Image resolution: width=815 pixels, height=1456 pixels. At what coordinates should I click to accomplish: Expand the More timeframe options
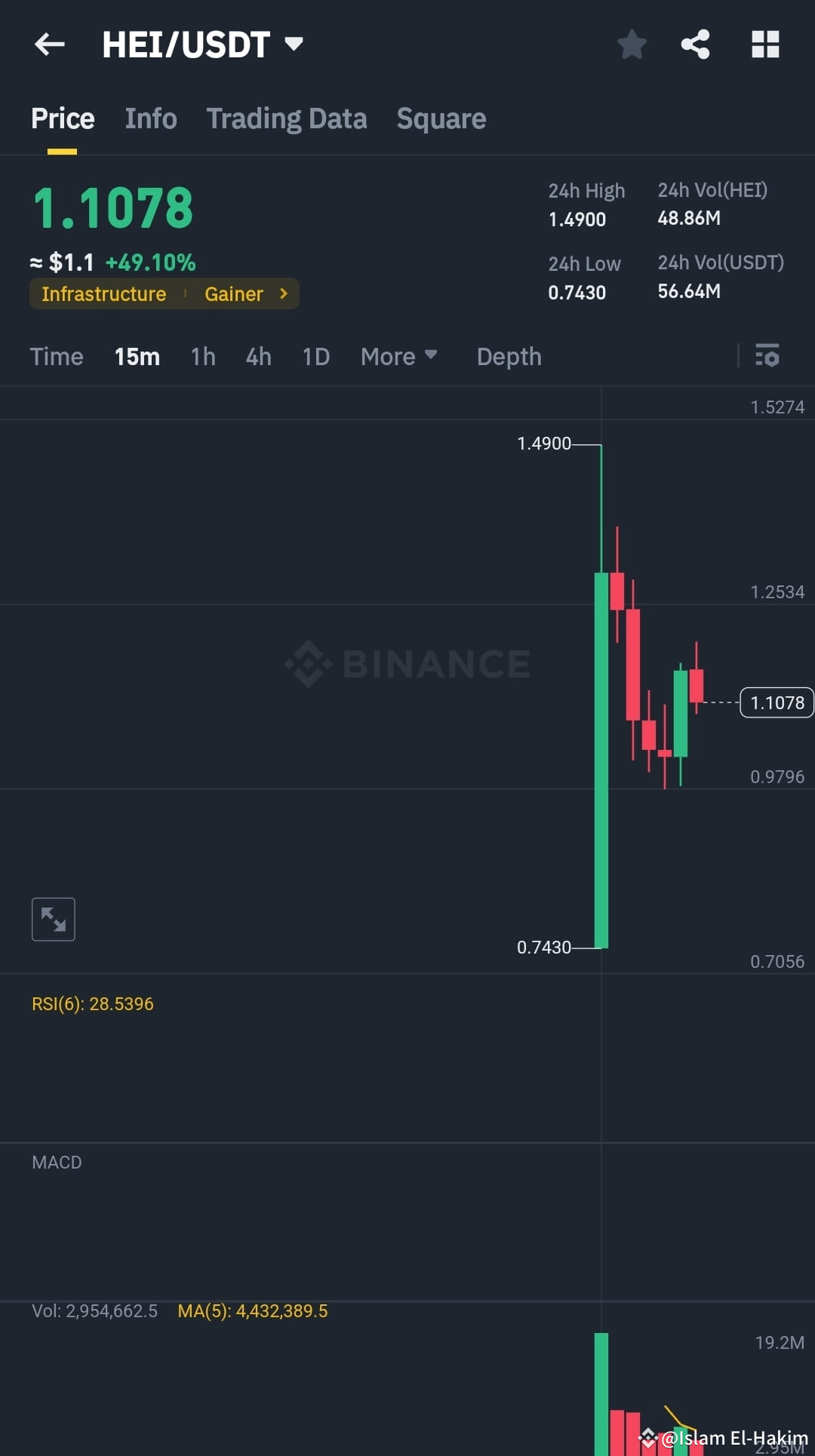[398, 356]
